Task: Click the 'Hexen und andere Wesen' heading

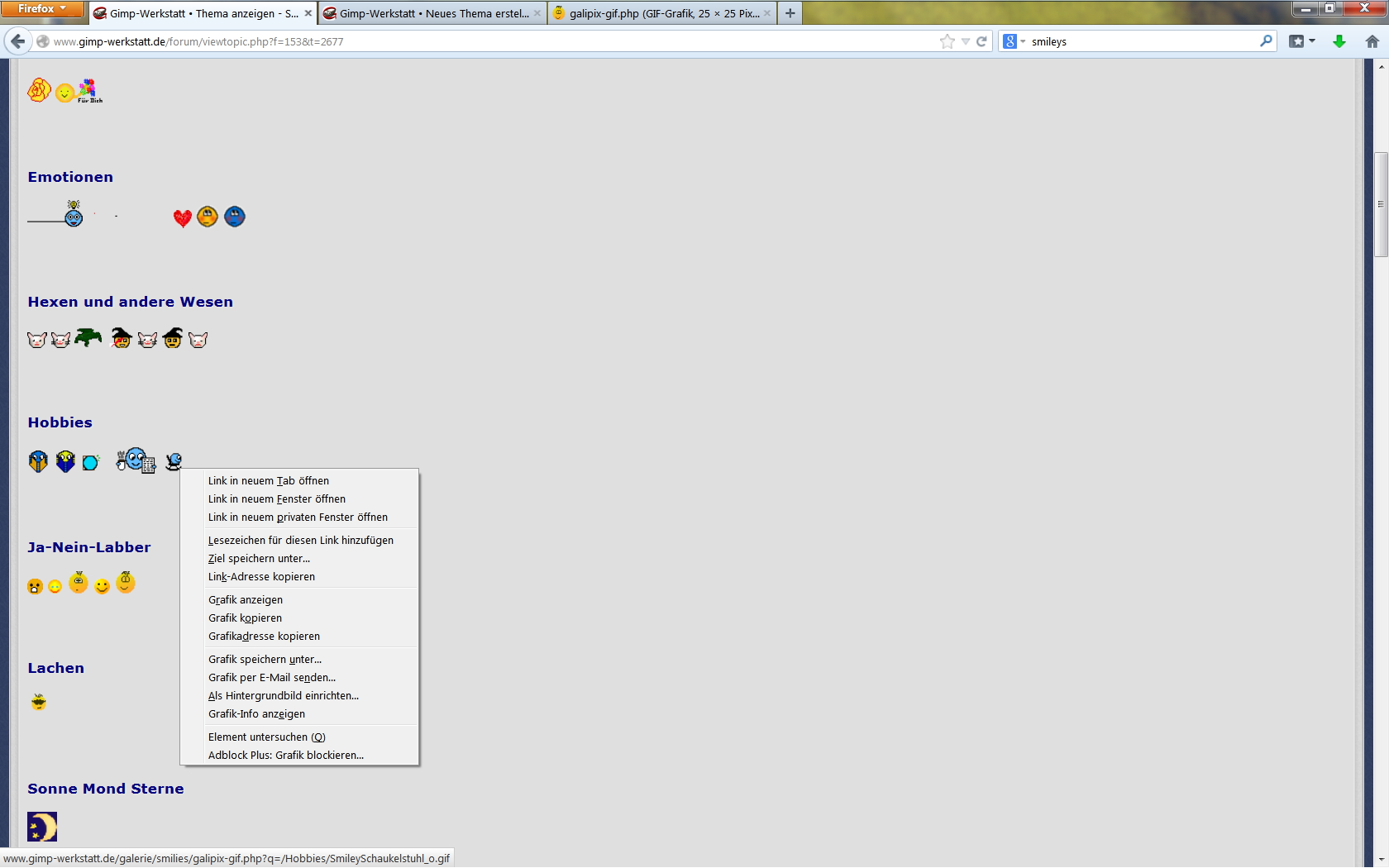Action: click(131, 302)
